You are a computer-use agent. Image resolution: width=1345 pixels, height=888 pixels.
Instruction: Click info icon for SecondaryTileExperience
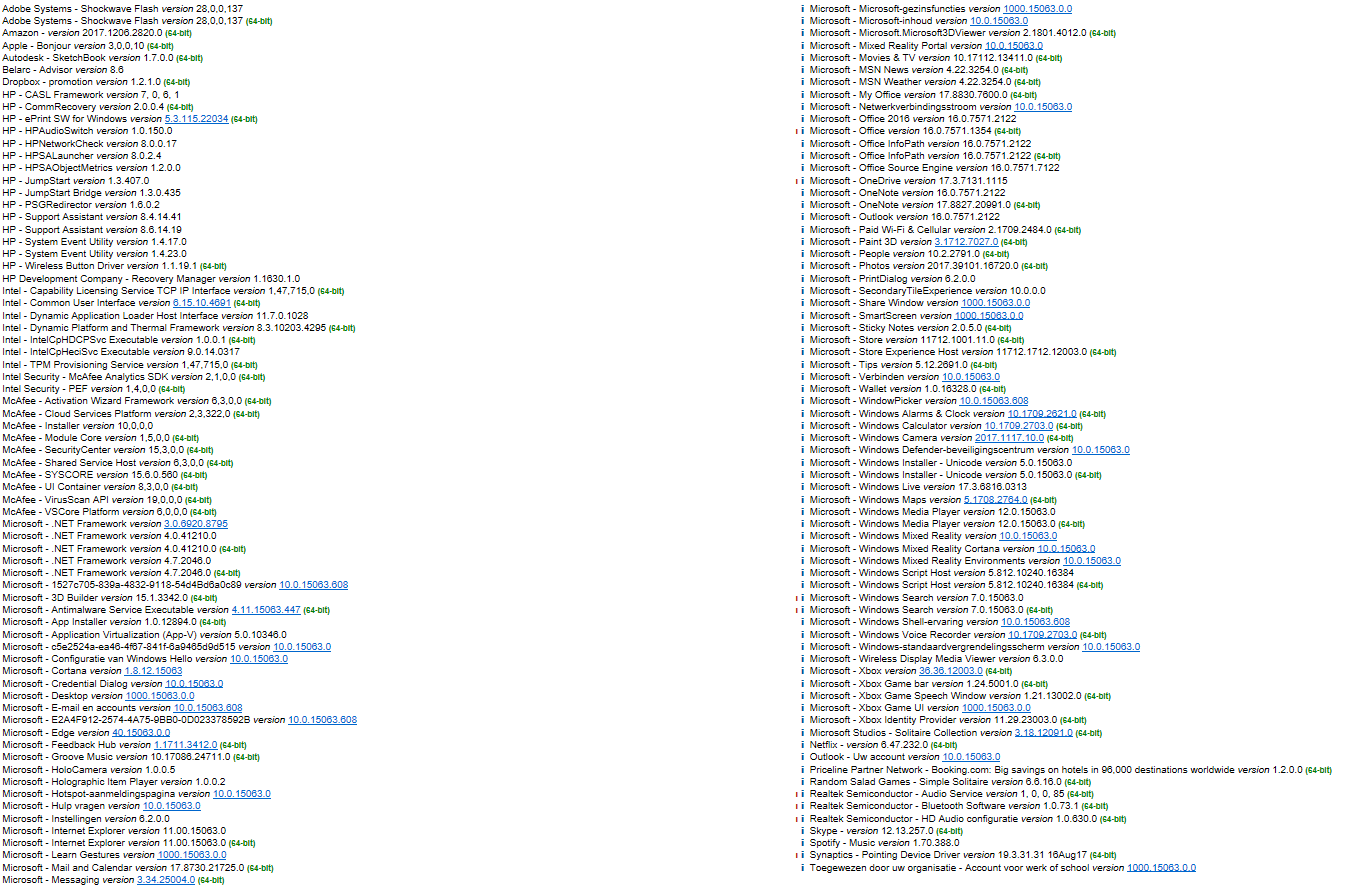802,291
